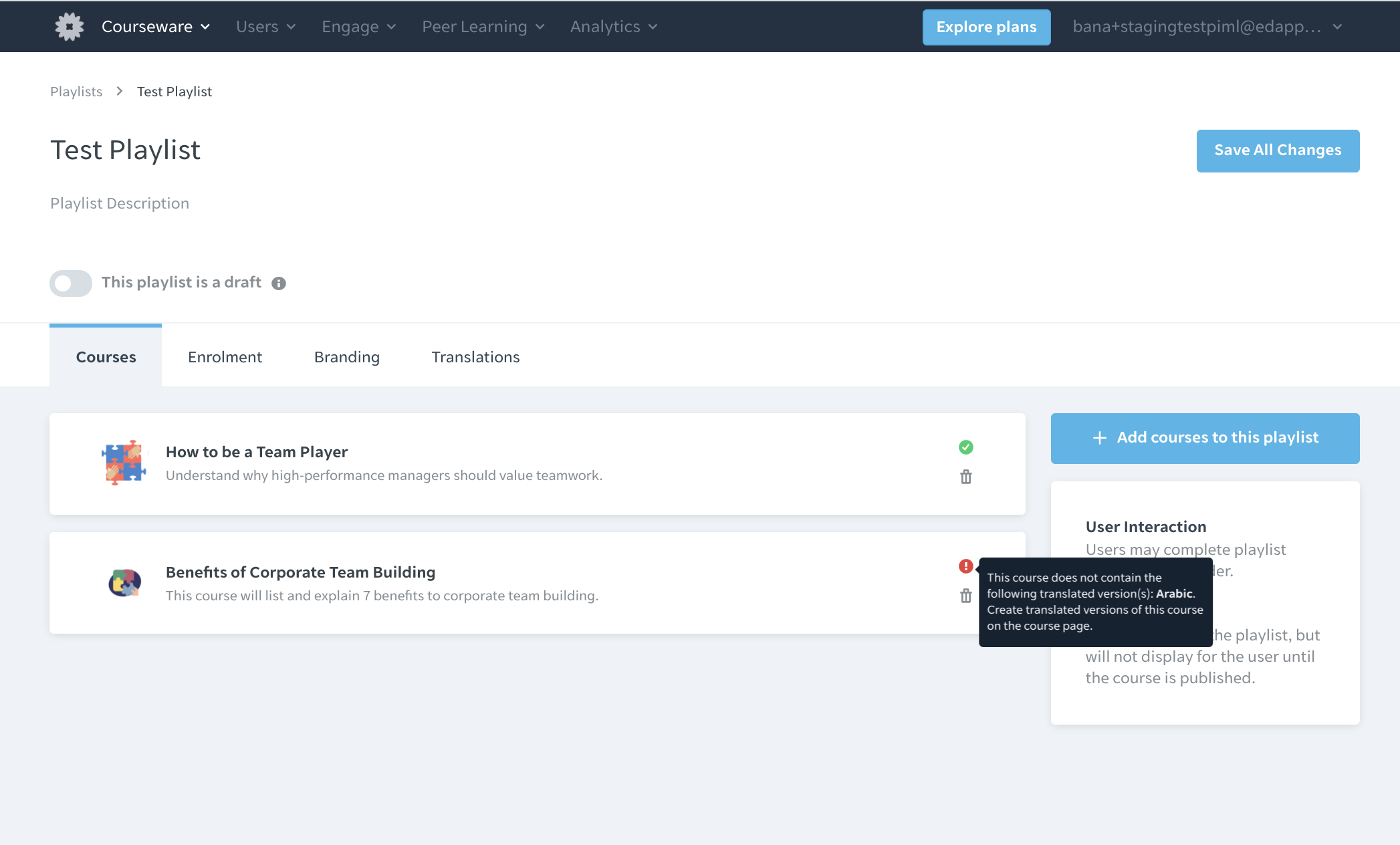The image size is (1400, 845).
Task: Open the Engage dropdown
Action: (x=359, y=27)
